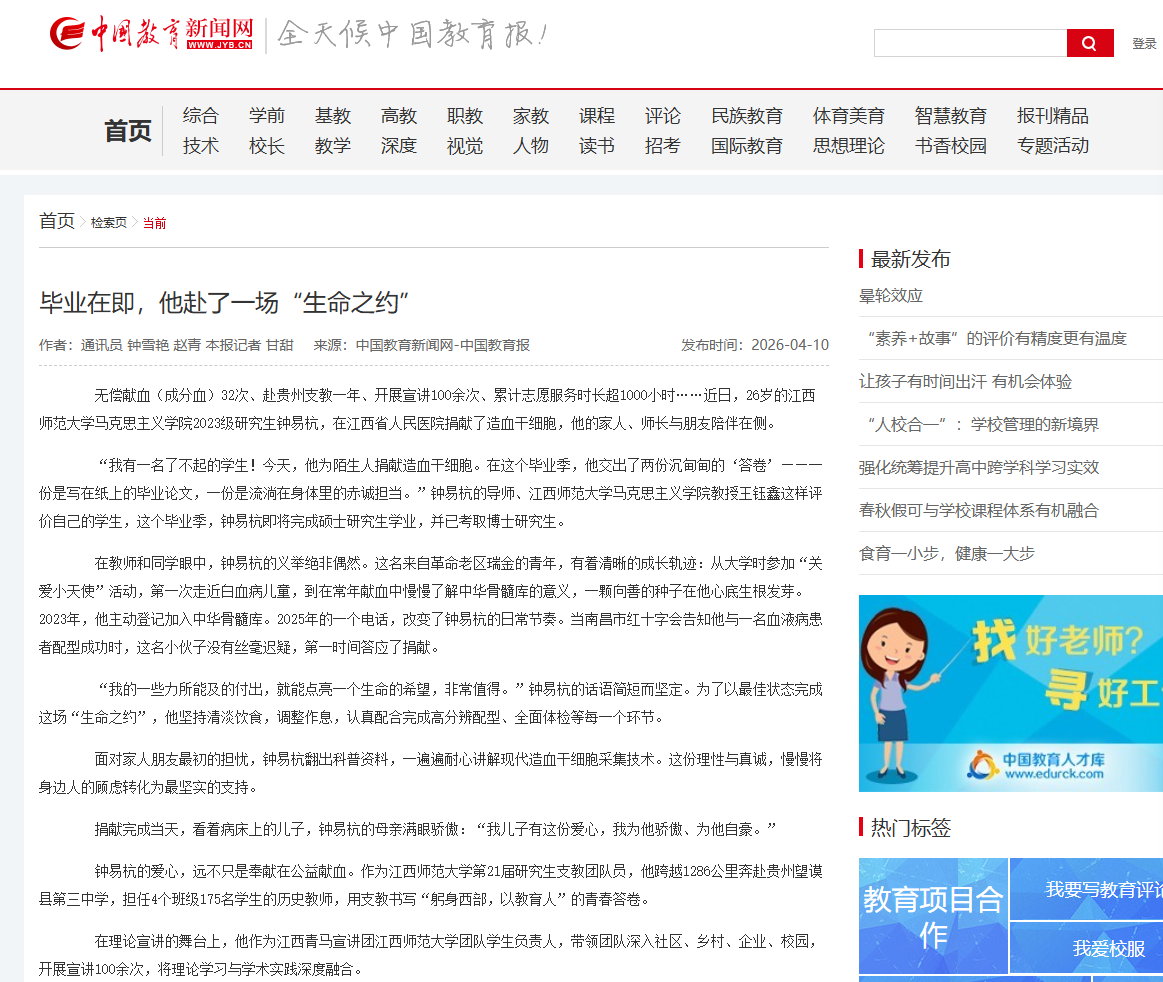This screenshot has height=982, width=1163.
Task: Click the 登录 login link
Action: [1144, 44]
